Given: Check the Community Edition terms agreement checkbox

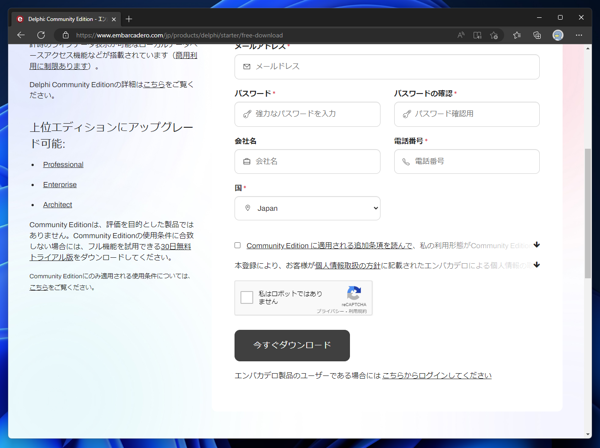Looking at the screenshot, I should [238, 245].
